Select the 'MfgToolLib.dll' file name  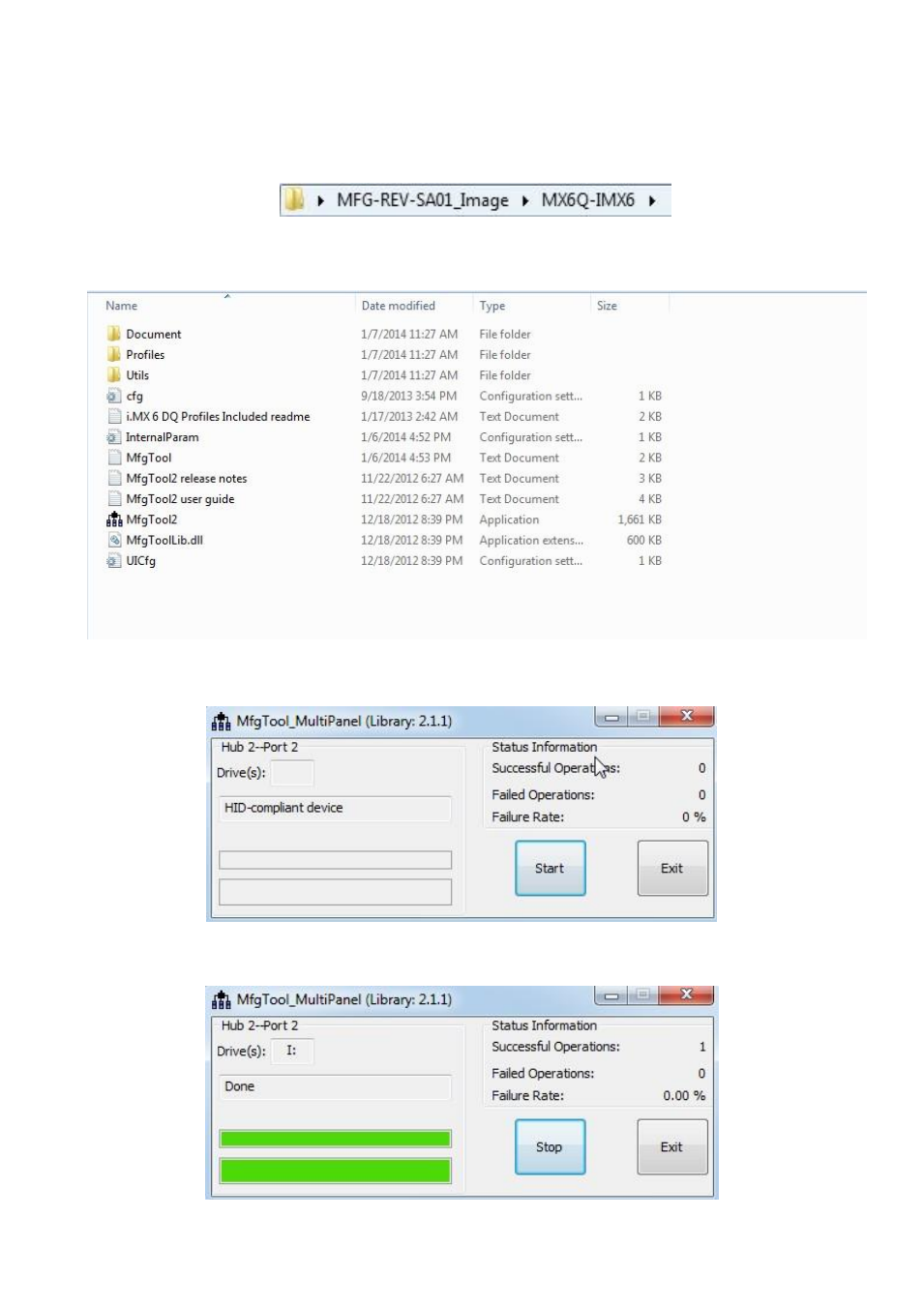pyautogui.click(x=164, y=540)
